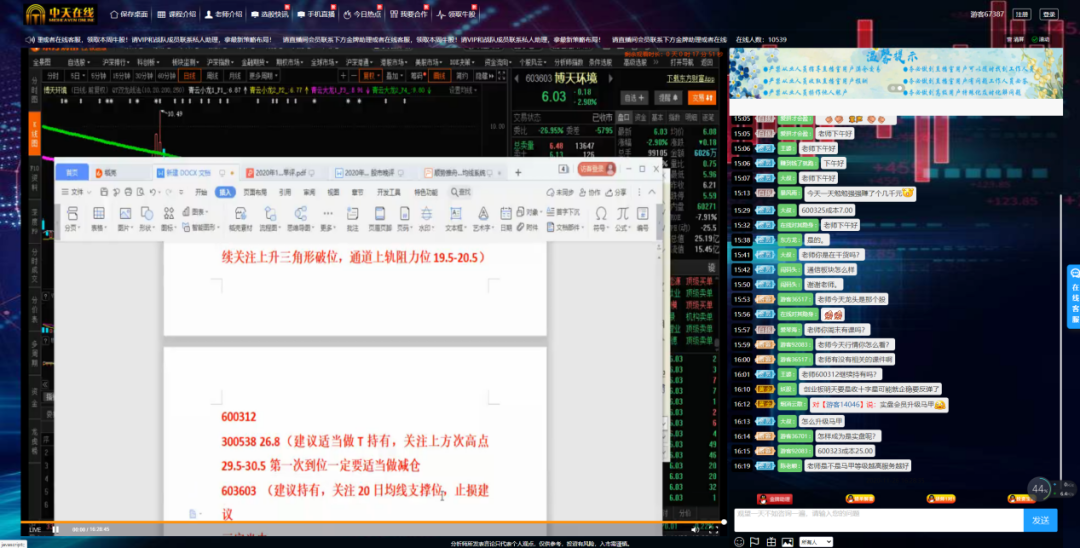1080x548 pixels.
Task: Open the 课程介绍 navigation item
Action: click(x=177, y=15)
